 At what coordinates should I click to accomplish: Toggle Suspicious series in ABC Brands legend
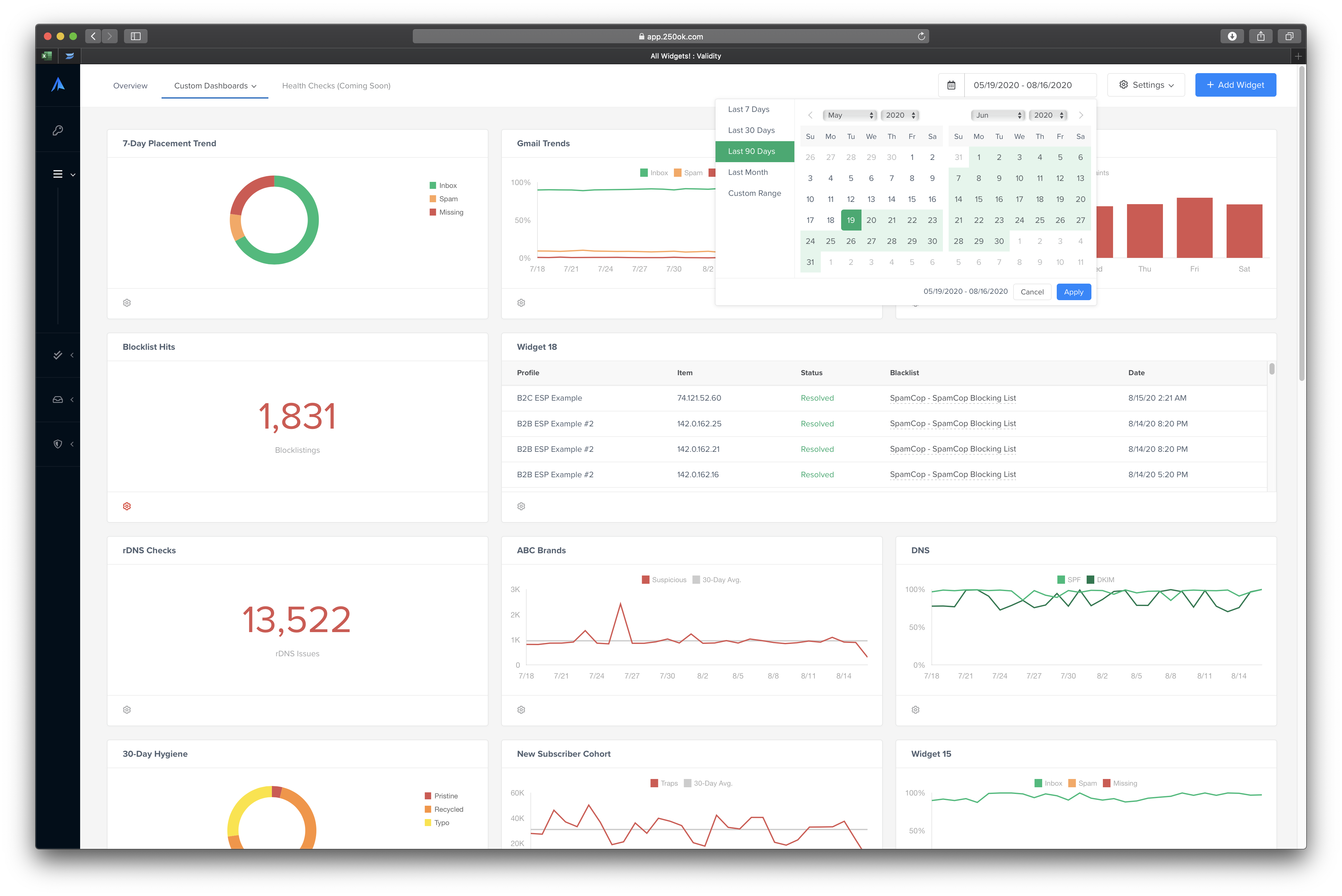click(664, 579)
